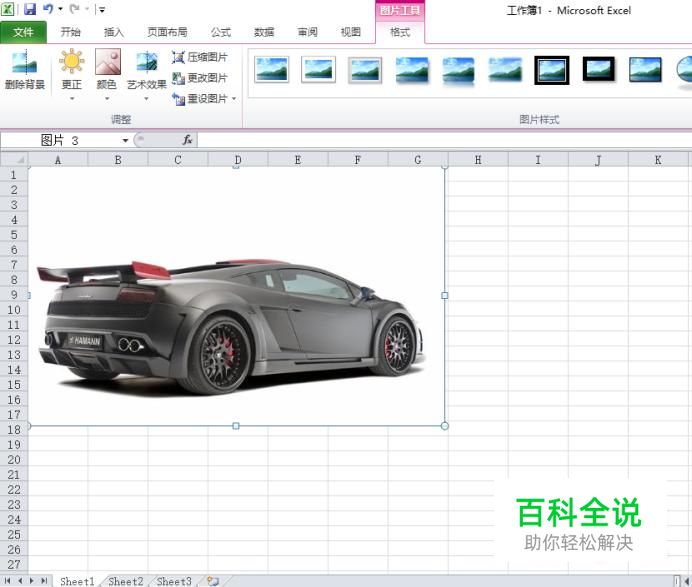This screenshot has height=587, width=692.
Task: Apply the ninth simple black frame style
Action: coord(645,69)
